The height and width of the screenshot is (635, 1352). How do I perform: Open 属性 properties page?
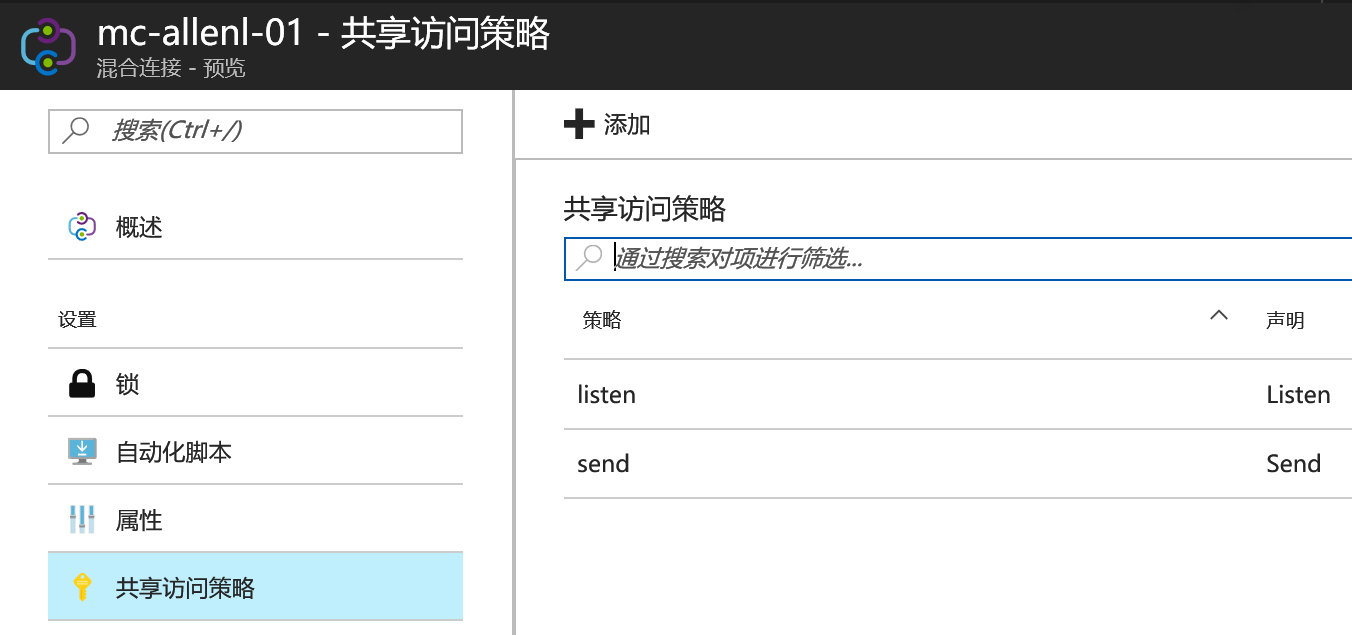139,520
